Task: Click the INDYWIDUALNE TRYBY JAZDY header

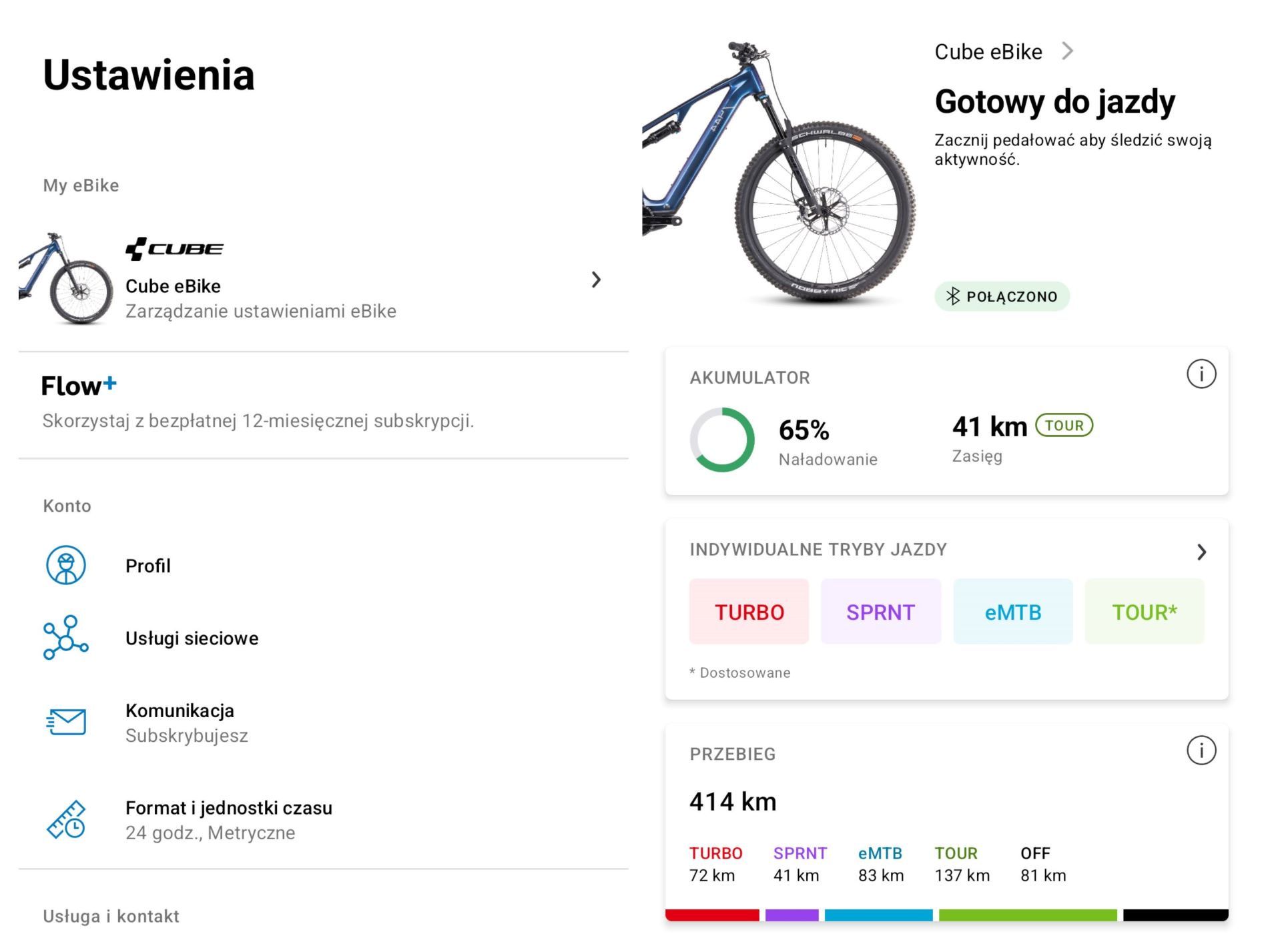Action: click(x=818, y=550)
